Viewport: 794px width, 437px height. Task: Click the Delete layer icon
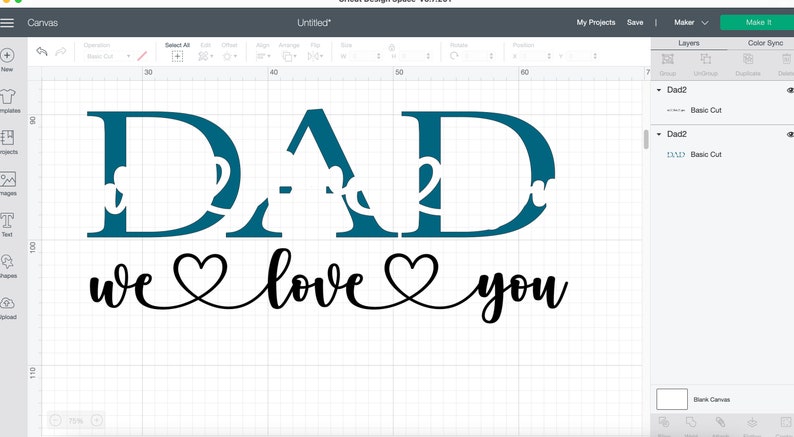point(786,59)
